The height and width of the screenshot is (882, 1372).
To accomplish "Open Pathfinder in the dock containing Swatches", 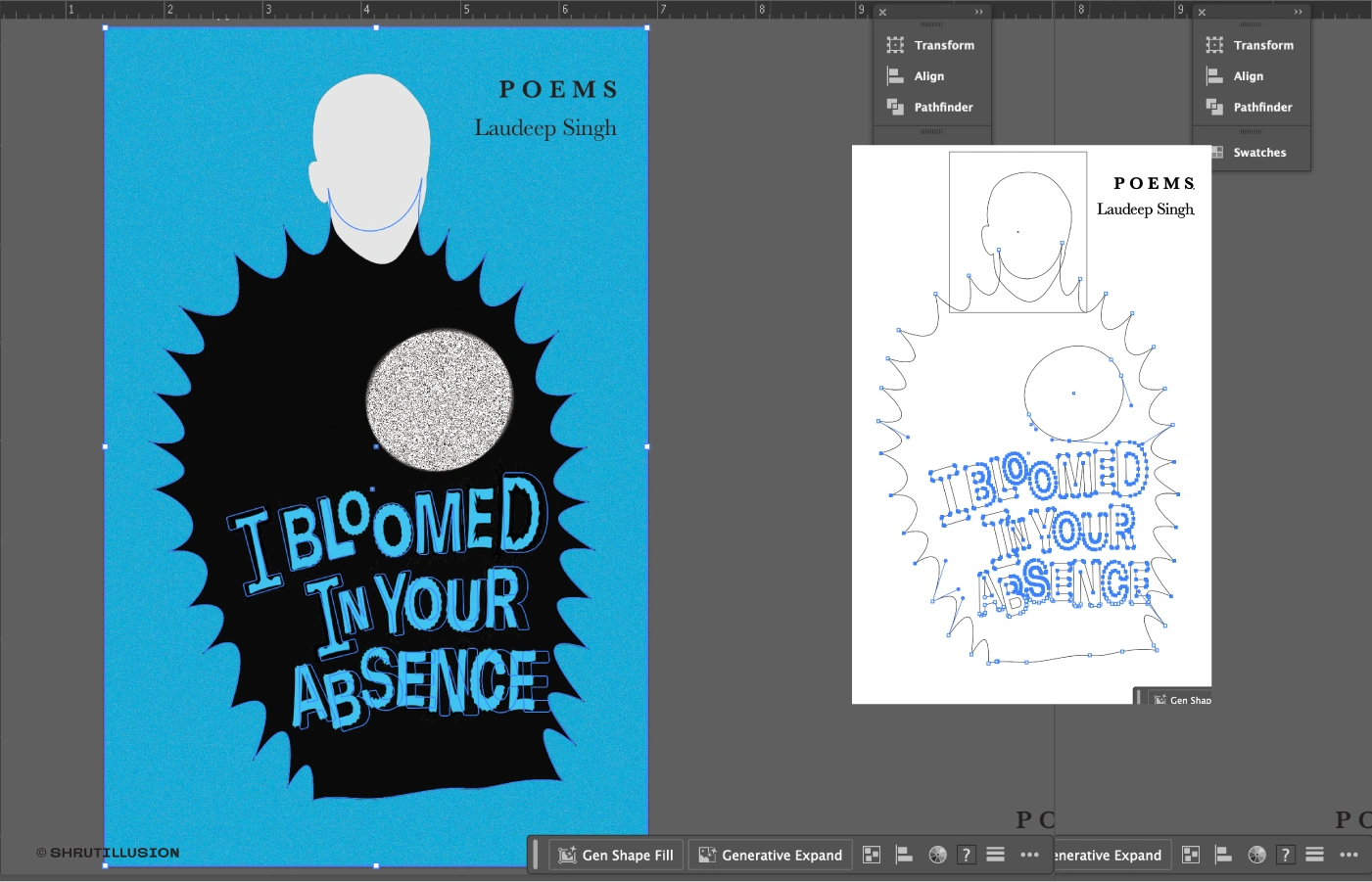I will point(1251,108).
